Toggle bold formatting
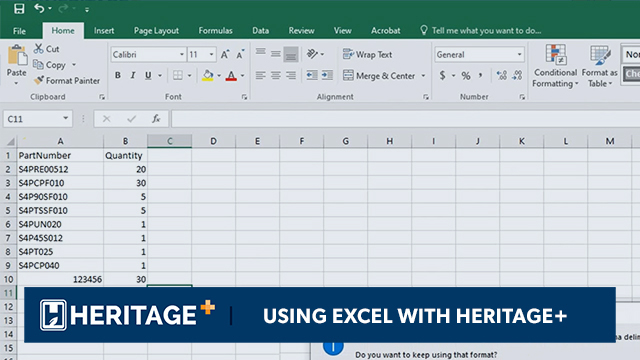The height and width of the screenshot is (360, 640). click(118, 76)
